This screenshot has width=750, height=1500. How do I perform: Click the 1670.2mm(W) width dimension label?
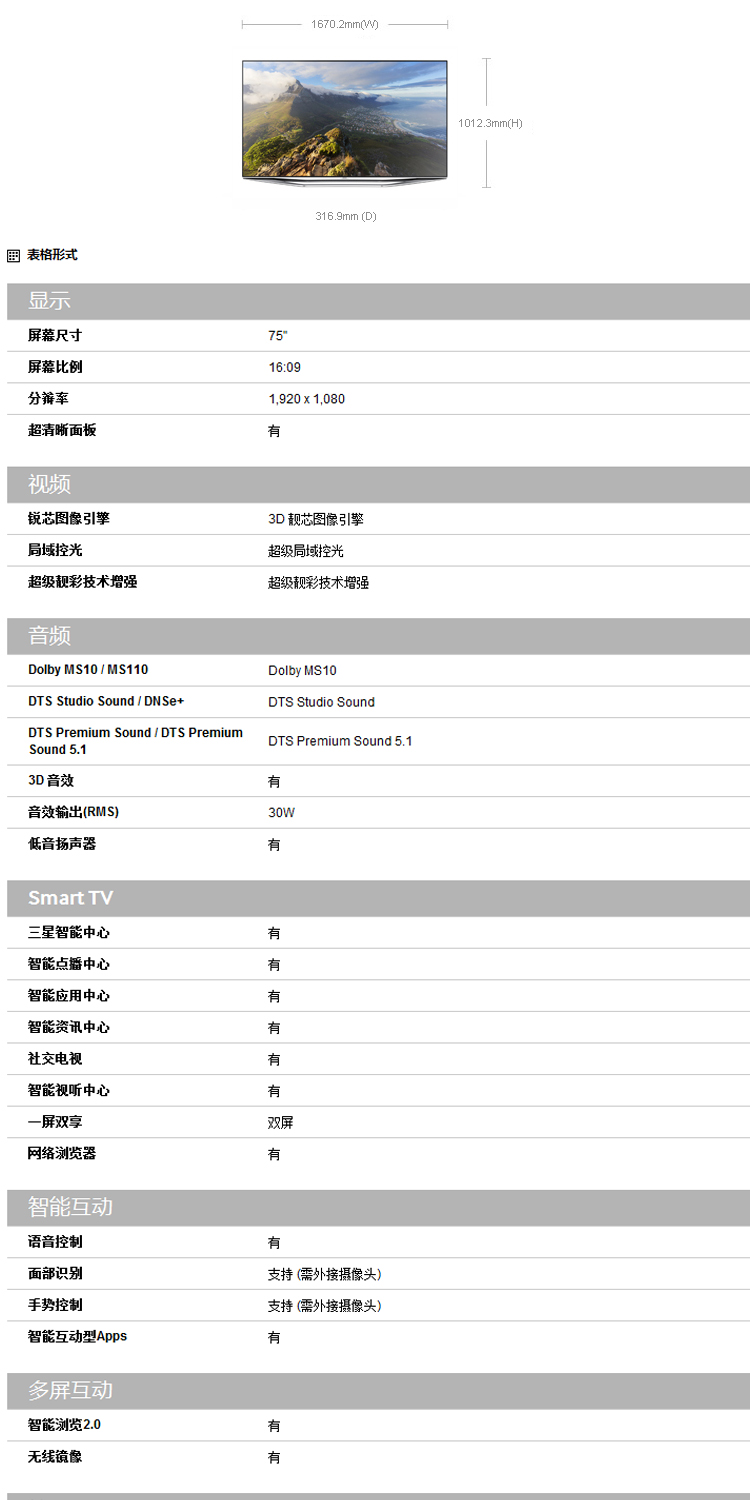pos(344,24)
